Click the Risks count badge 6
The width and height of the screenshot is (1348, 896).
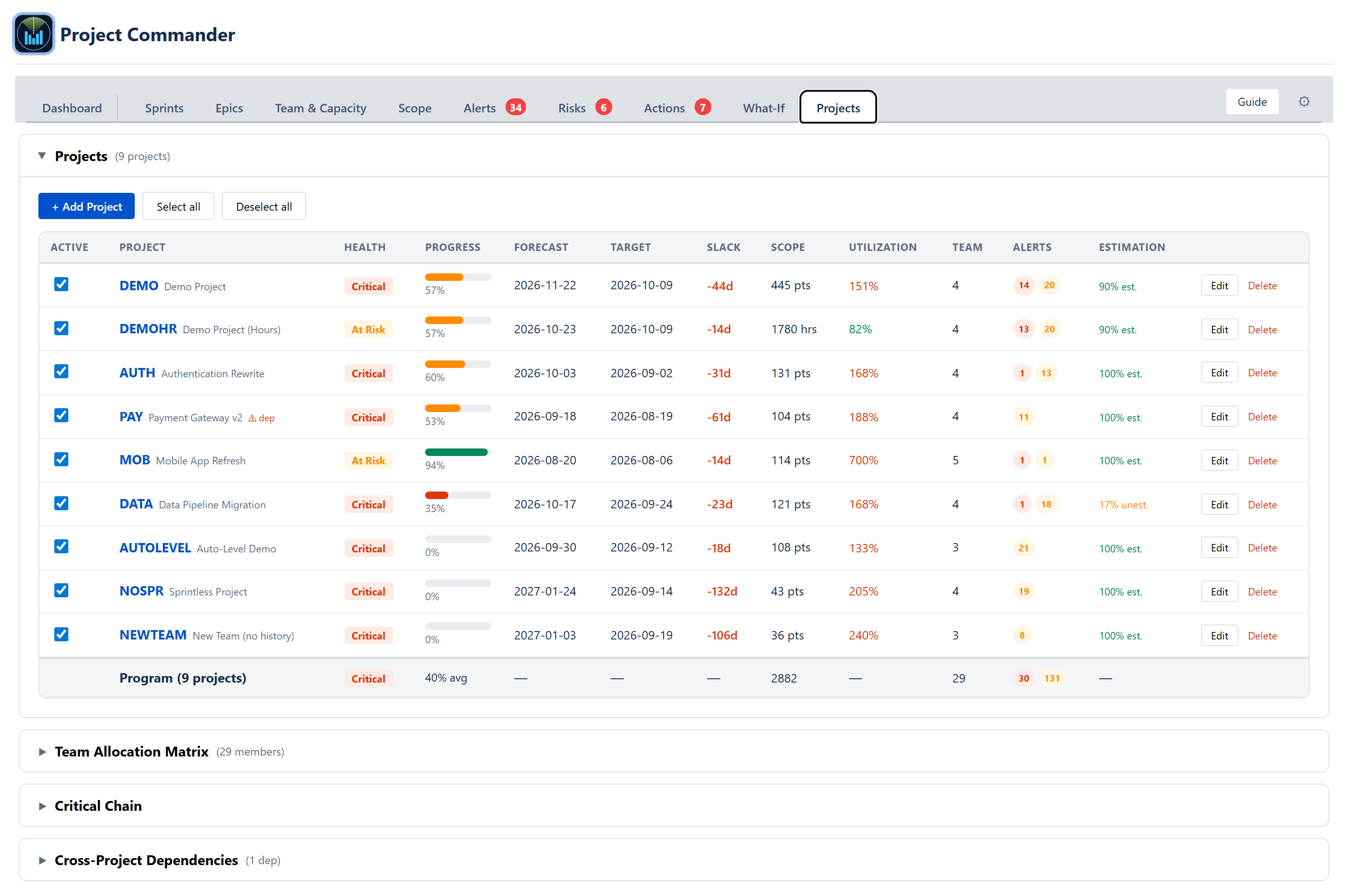click(603, 107)
